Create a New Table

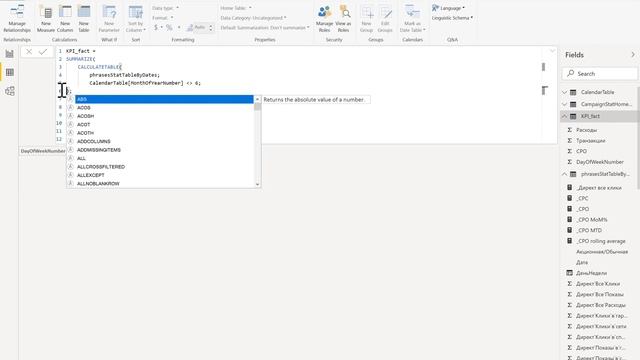pyautogui.click(x=84, y=19)
